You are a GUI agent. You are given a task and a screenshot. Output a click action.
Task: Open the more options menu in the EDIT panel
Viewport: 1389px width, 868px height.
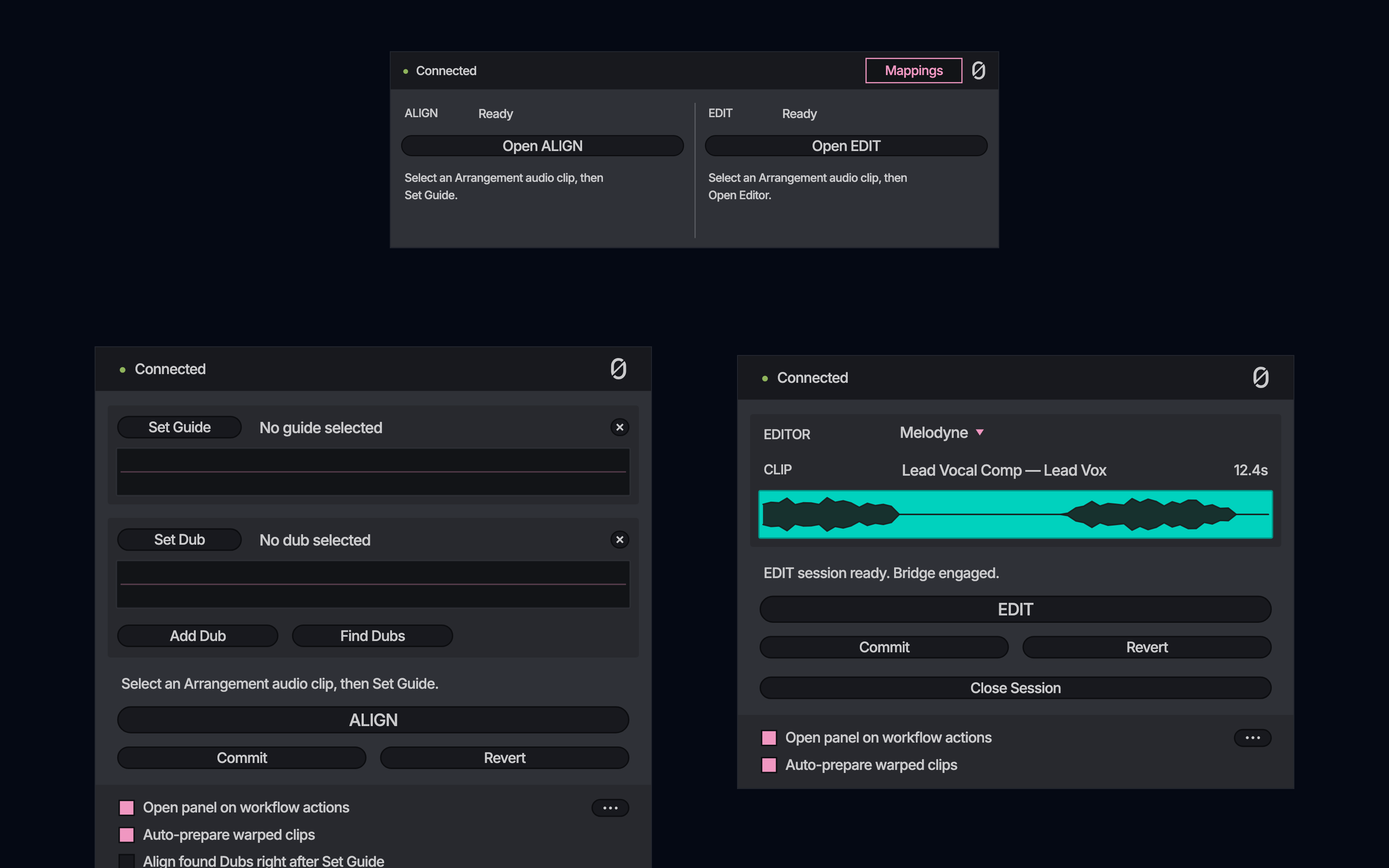click(1252, 738)
